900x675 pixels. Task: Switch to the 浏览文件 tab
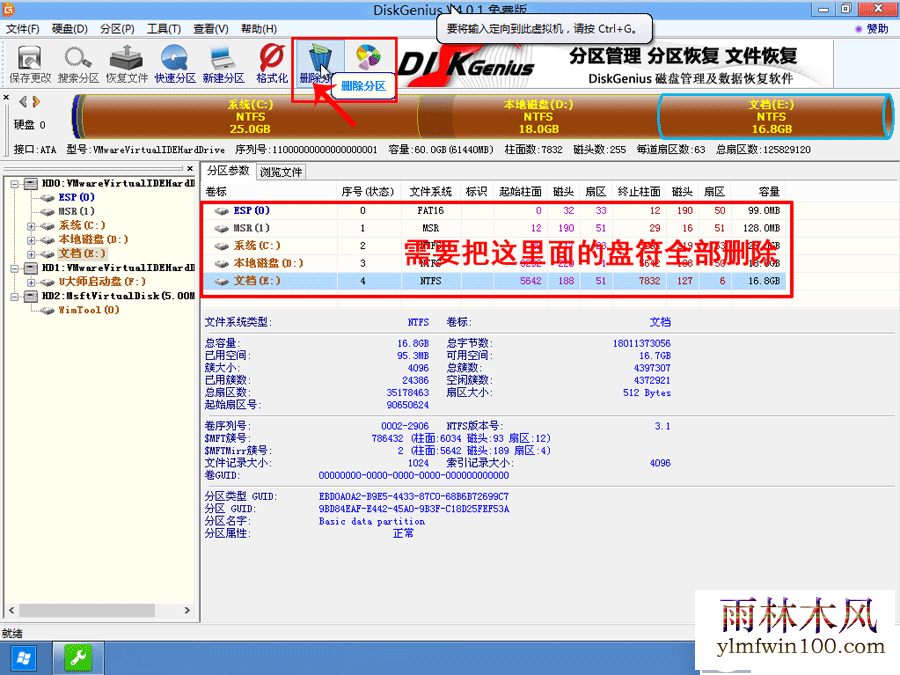[281, 172]
